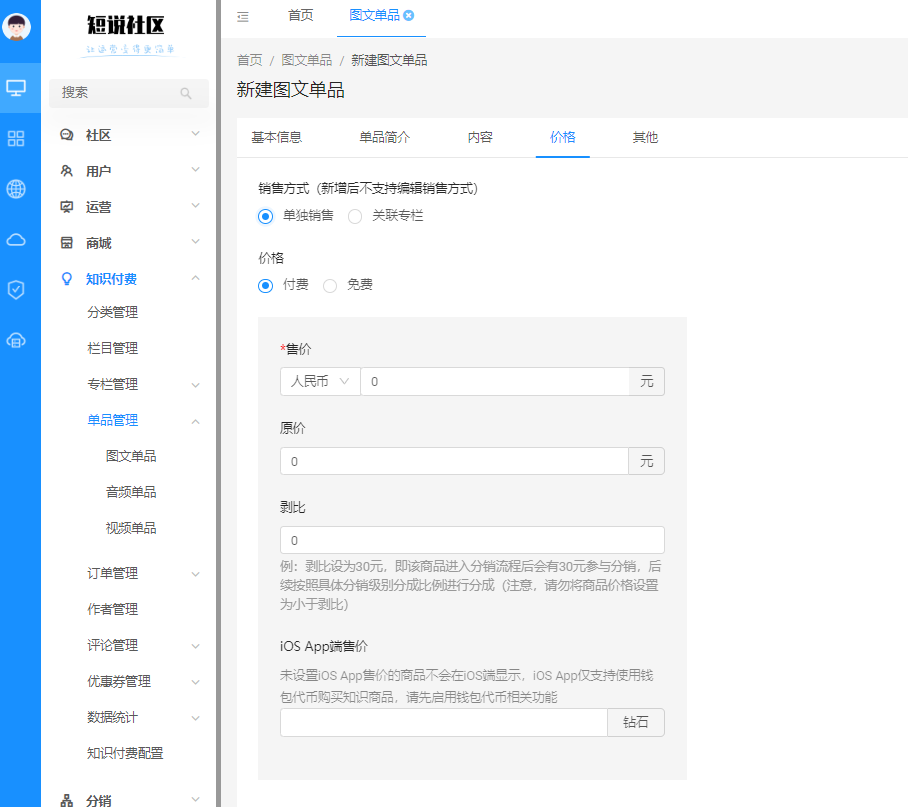Close the 图文单品 tab with x icon

pyautogui.click(x=409, y=16)
